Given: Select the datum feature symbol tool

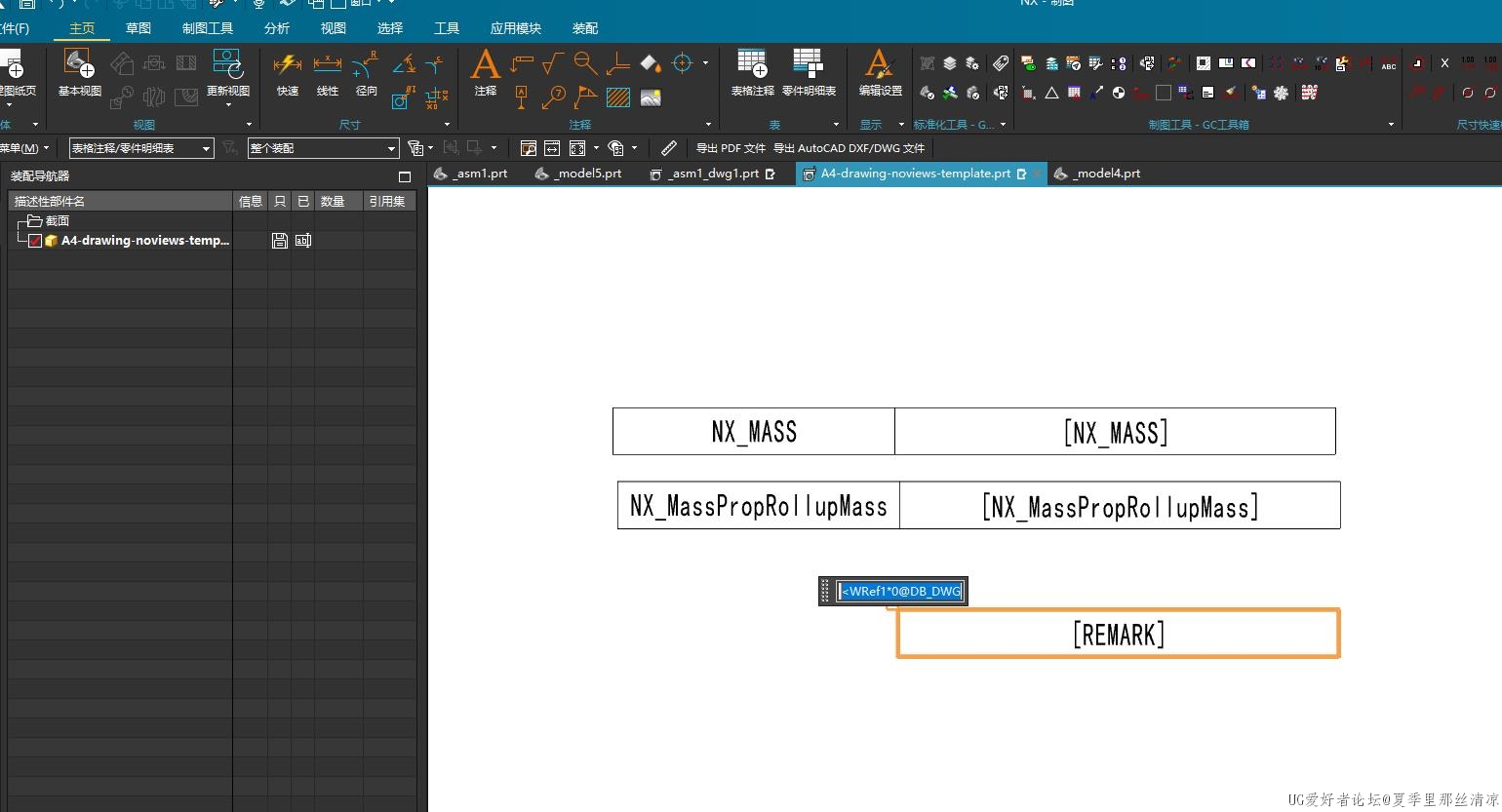Looking at the screenshot, I should tap(521, 97).
